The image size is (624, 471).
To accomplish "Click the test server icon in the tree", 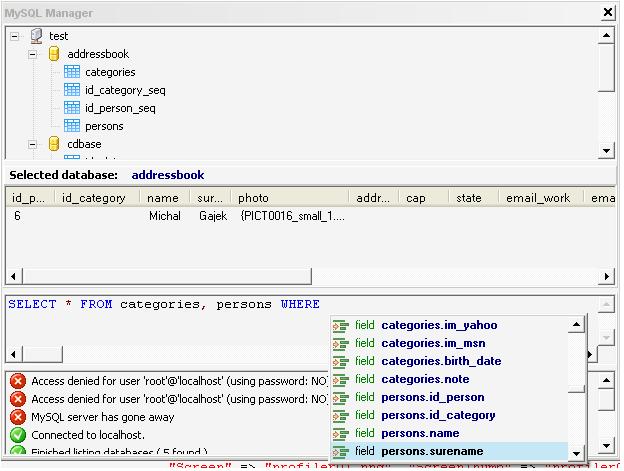I will [x=36, y=36].
